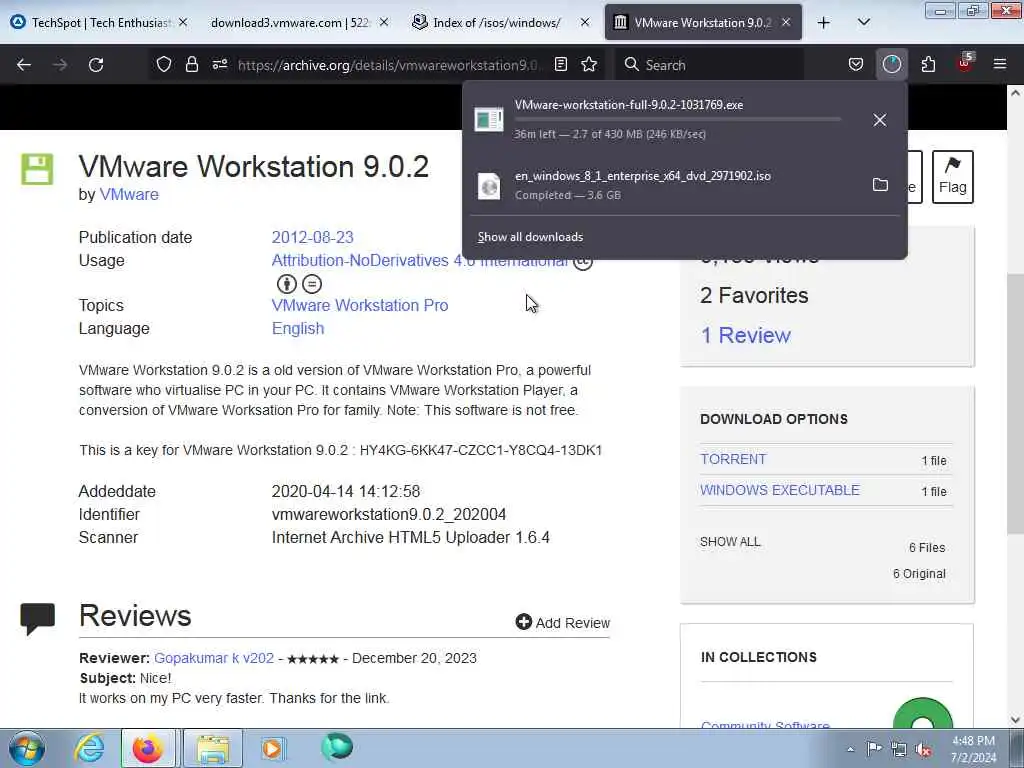
Task: Open the uBlock extension icon with badge
Action: coord(965,63)
